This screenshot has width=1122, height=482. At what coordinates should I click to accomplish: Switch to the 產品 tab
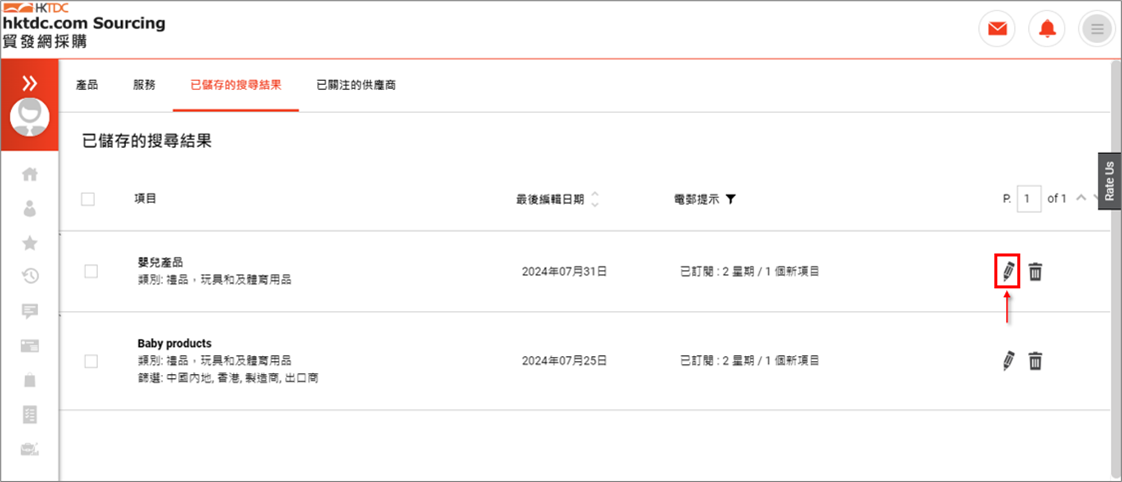pyautogui.click(x=87, y=85)
